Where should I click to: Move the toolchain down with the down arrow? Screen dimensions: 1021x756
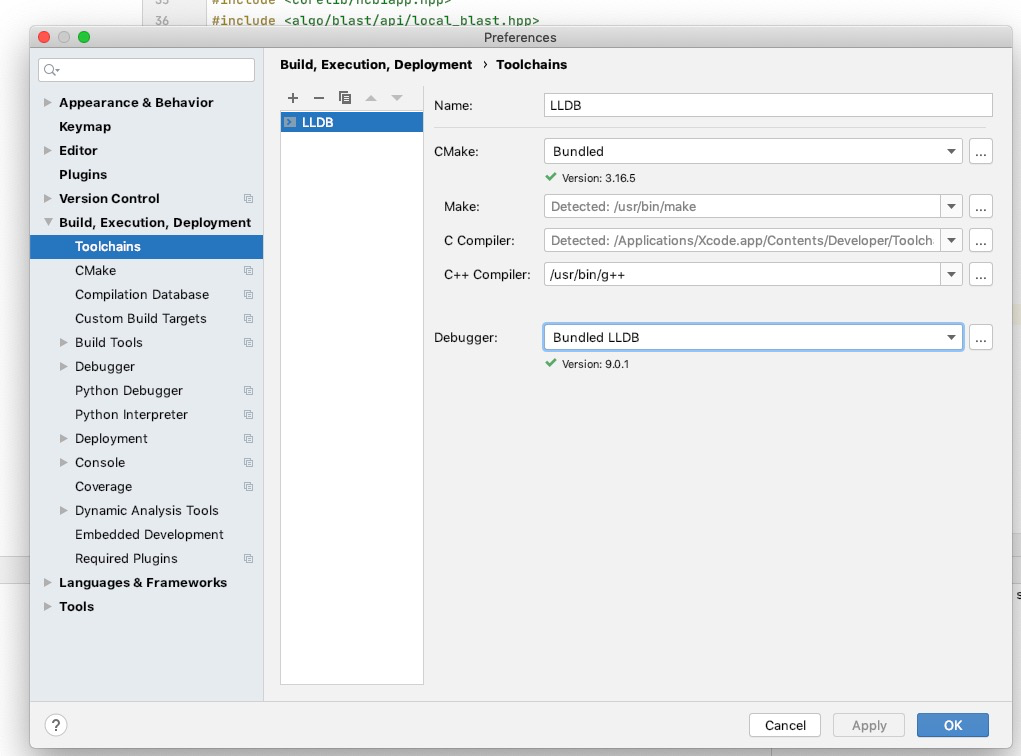(x=397, y=98)
